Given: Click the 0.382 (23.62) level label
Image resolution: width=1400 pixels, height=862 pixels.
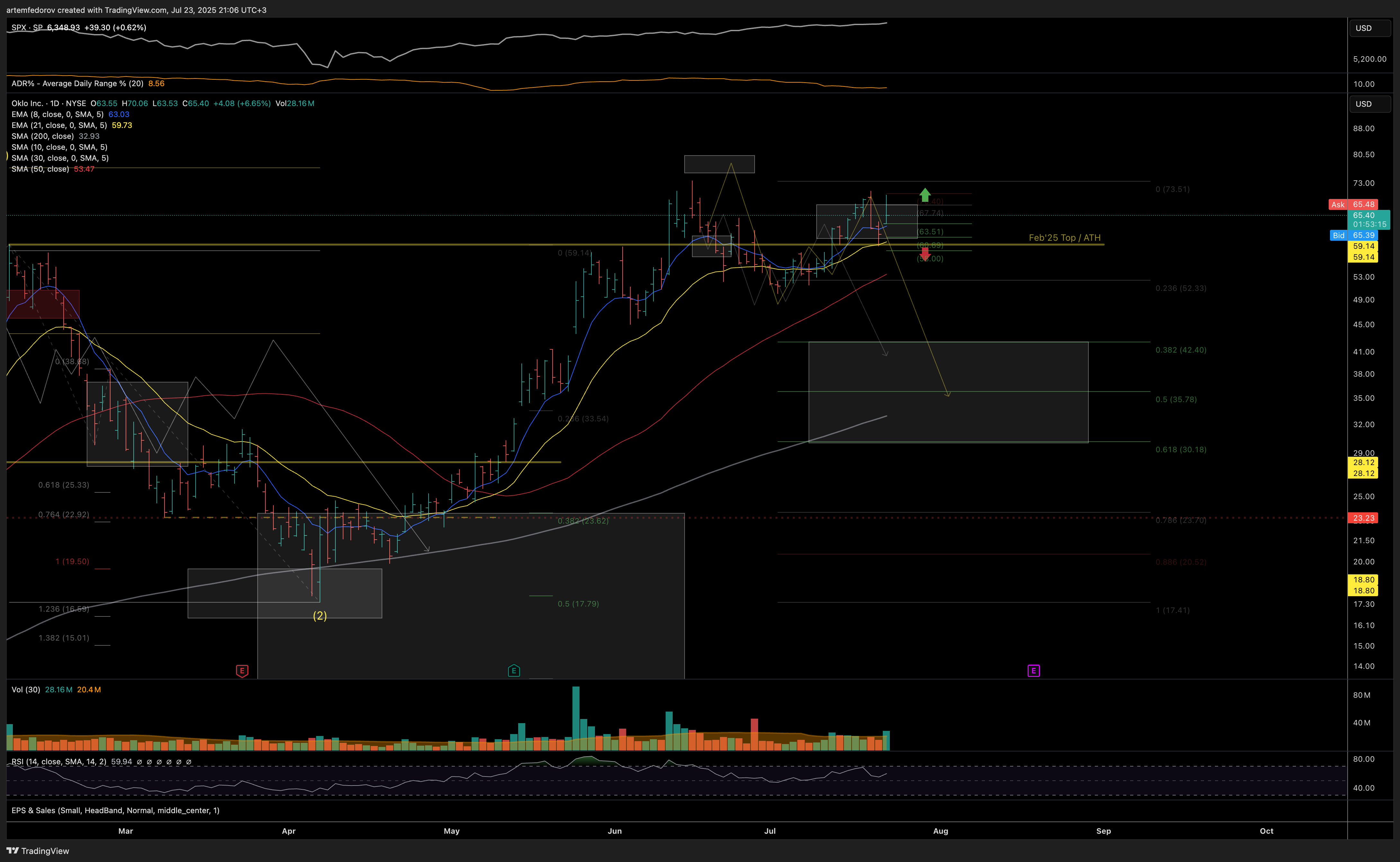Looking at the screenshot, I should [x=583, y=521].
